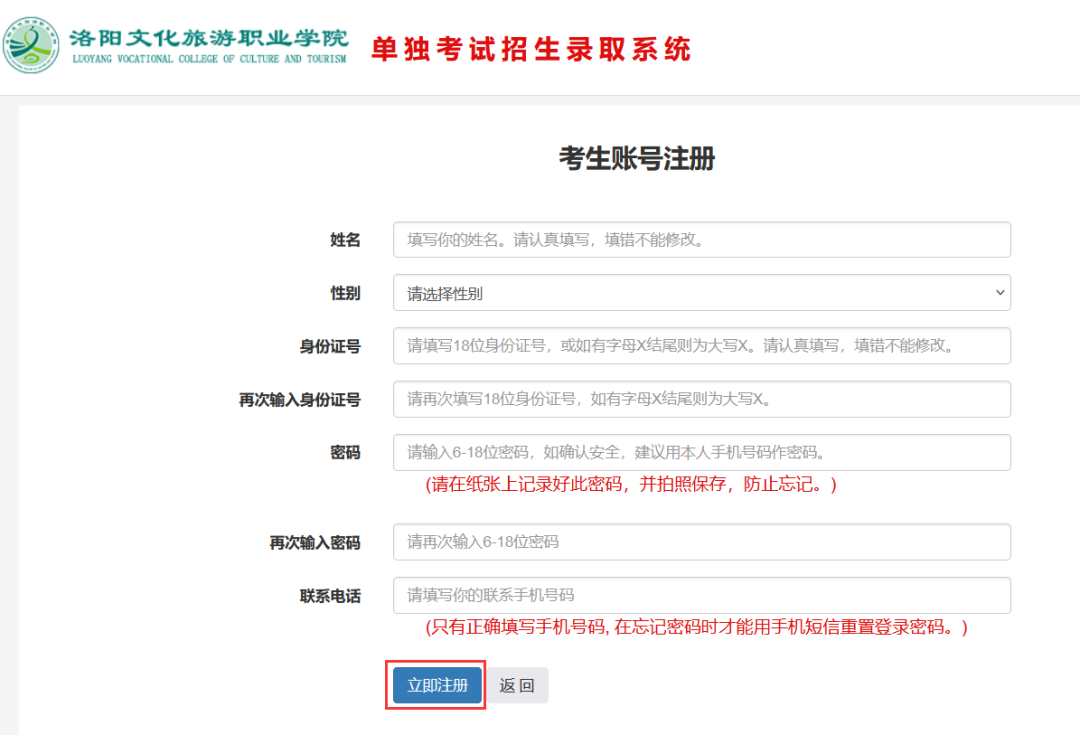The width and height of the screenshot is (1080, 735).
Task: Click the red password reminder note
Action: (631, 485)
